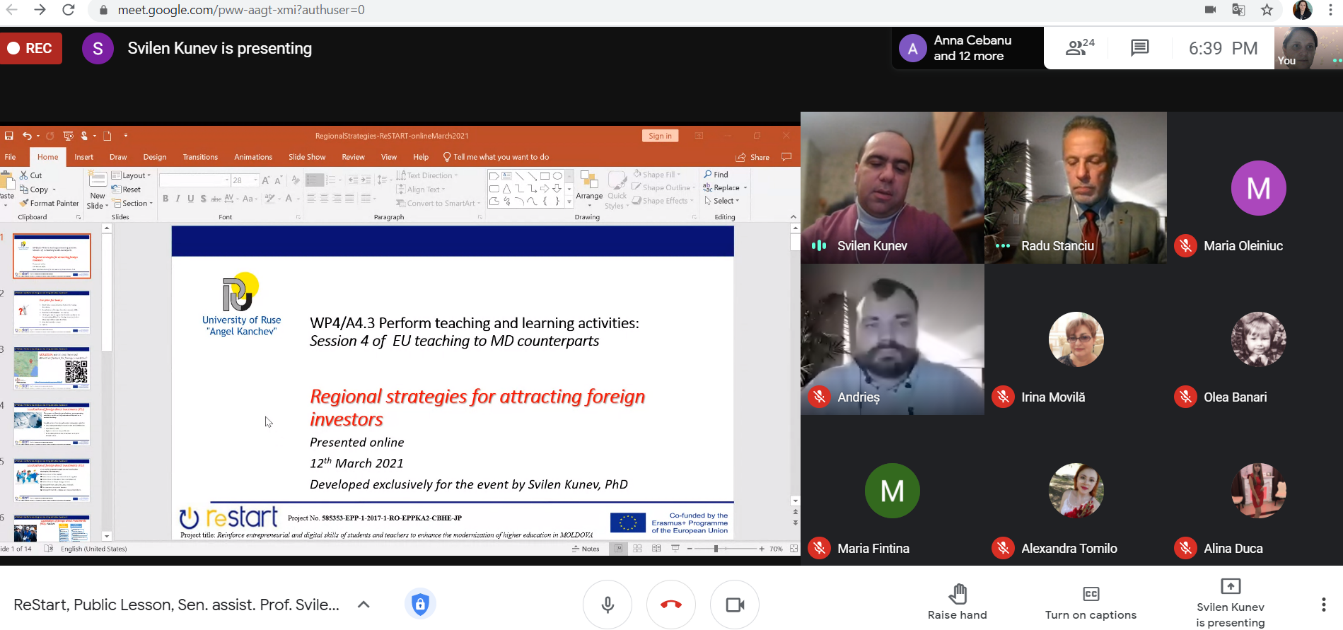
Task: Open the PowerPoint Comments icon
Action: point(787,157)
